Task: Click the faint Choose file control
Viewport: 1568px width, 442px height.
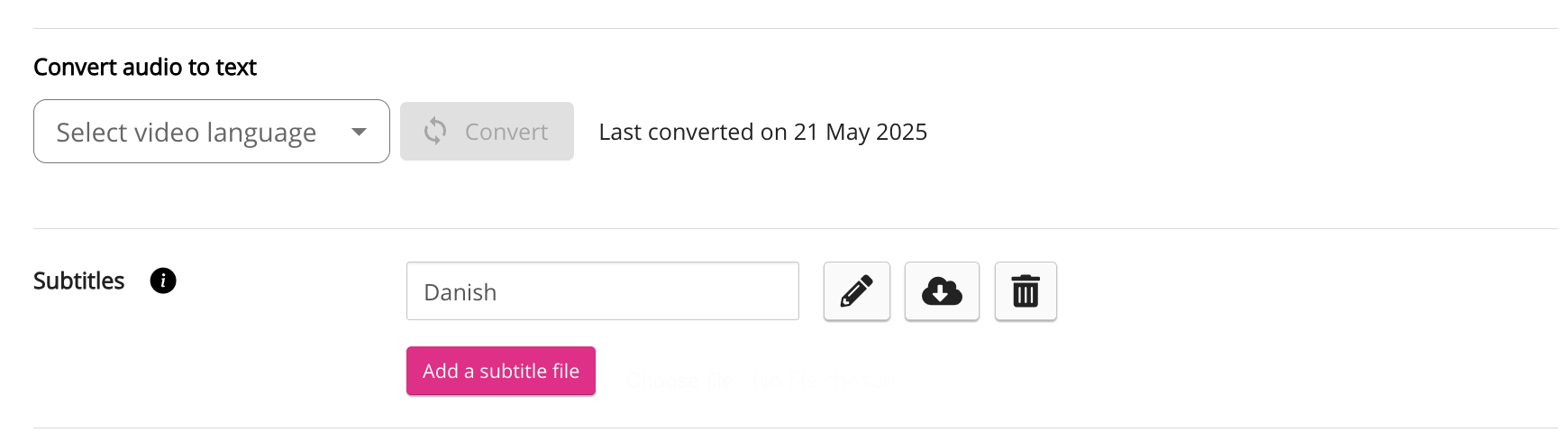Action: coord(680,382)
